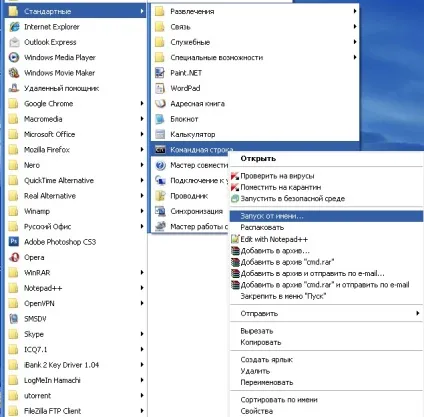The width and height of the screenshot is (424, 417).
Task: Click the Outlook Express icon
Action: (14, 42)
